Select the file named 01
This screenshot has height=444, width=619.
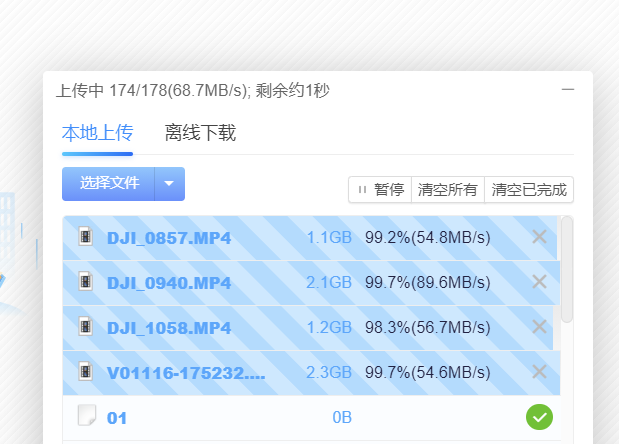(117, 418)
